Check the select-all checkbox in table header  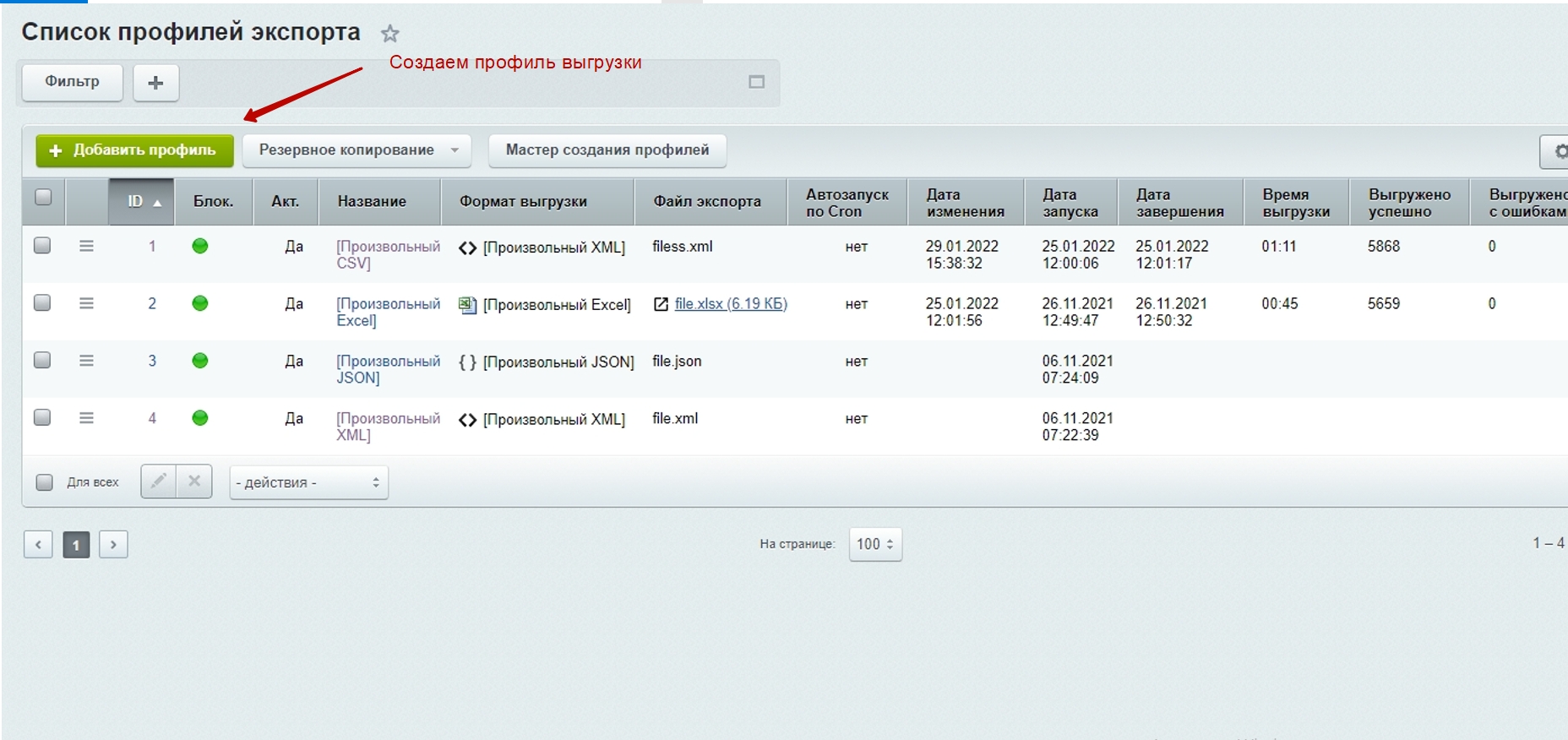click(x=43, y=198)
